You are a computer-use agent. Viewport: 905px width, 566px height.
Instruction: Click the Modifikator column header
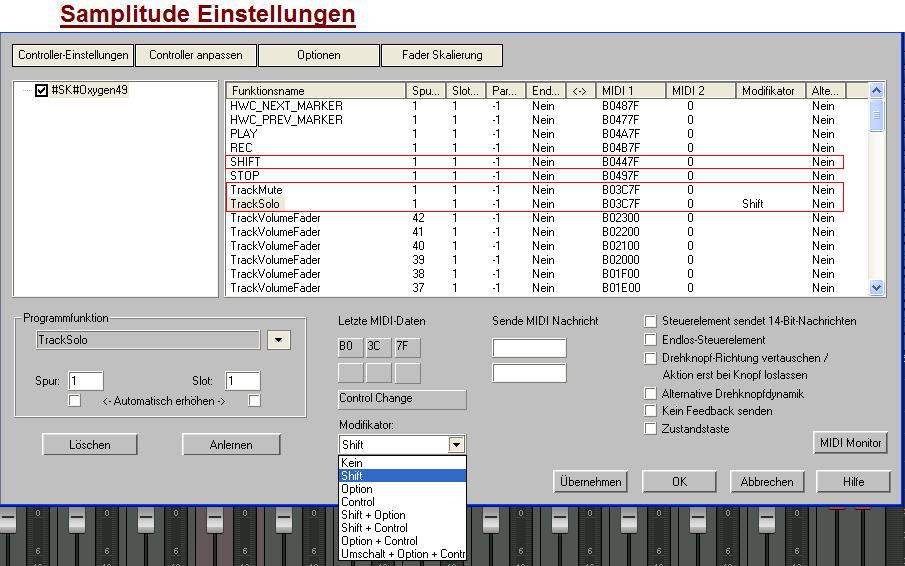tap(770, 91)
